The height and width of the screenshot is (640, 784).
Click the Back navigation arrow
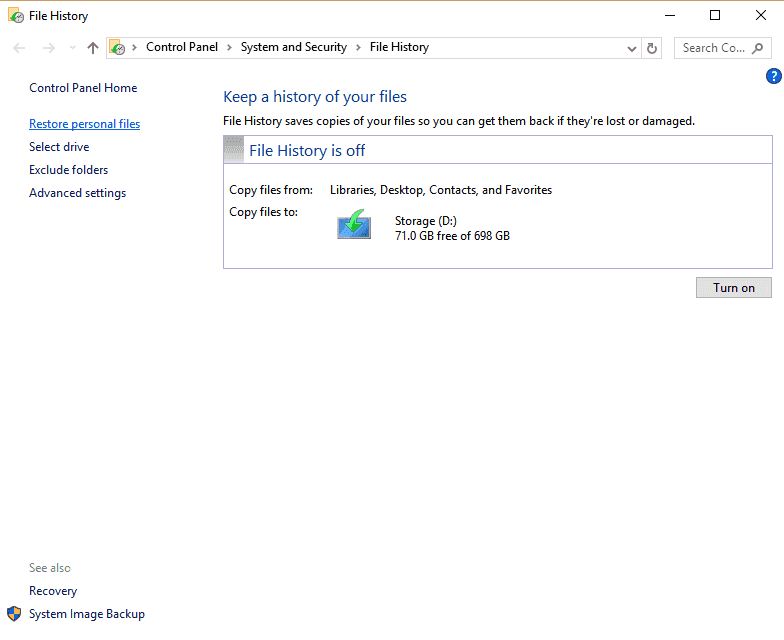click(19, 48)
